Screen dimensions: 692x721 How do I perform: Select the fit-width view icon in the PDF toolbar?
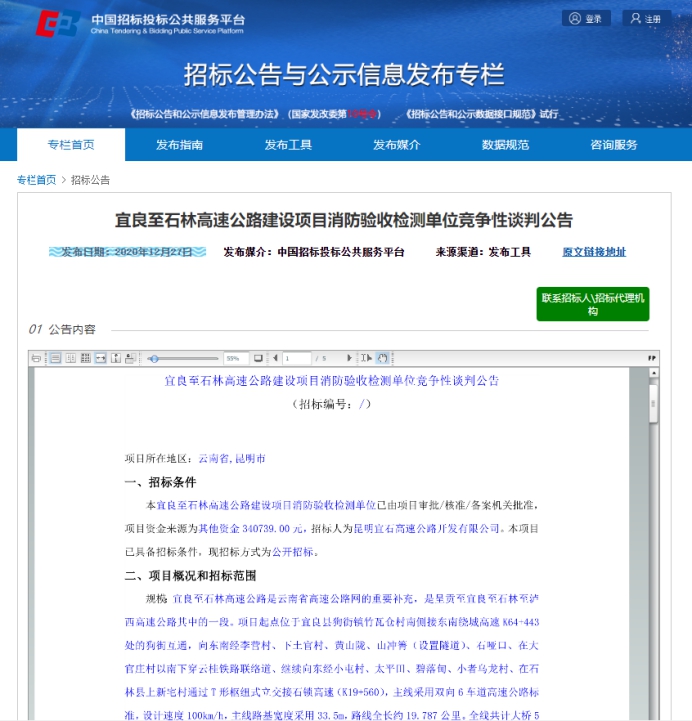pyautogui.click(x=101, y=358)
